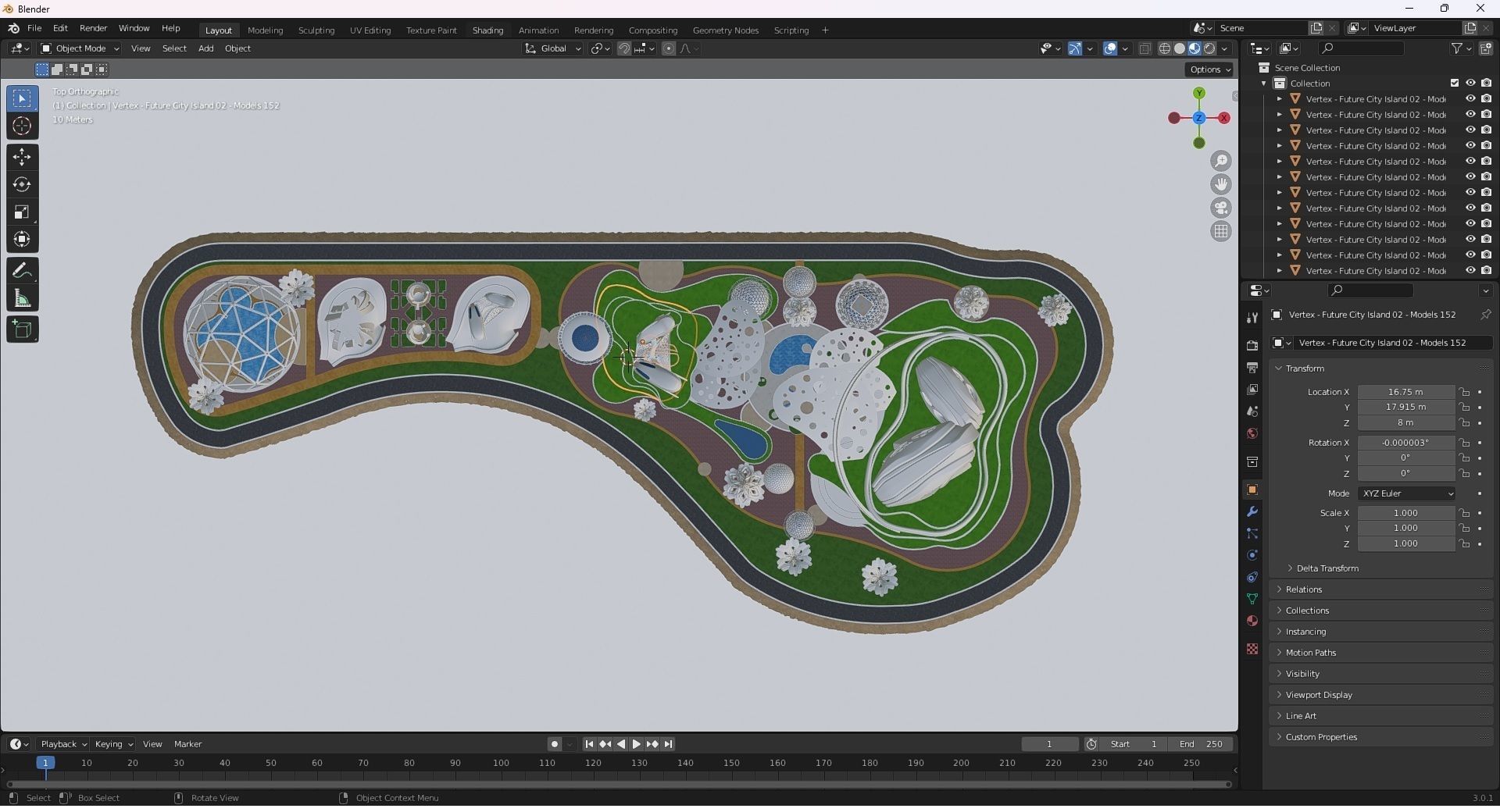Toggle Collection exclude checkbox in outliner
This screenshot has height=812, width=1500.
pos(1455,84)
